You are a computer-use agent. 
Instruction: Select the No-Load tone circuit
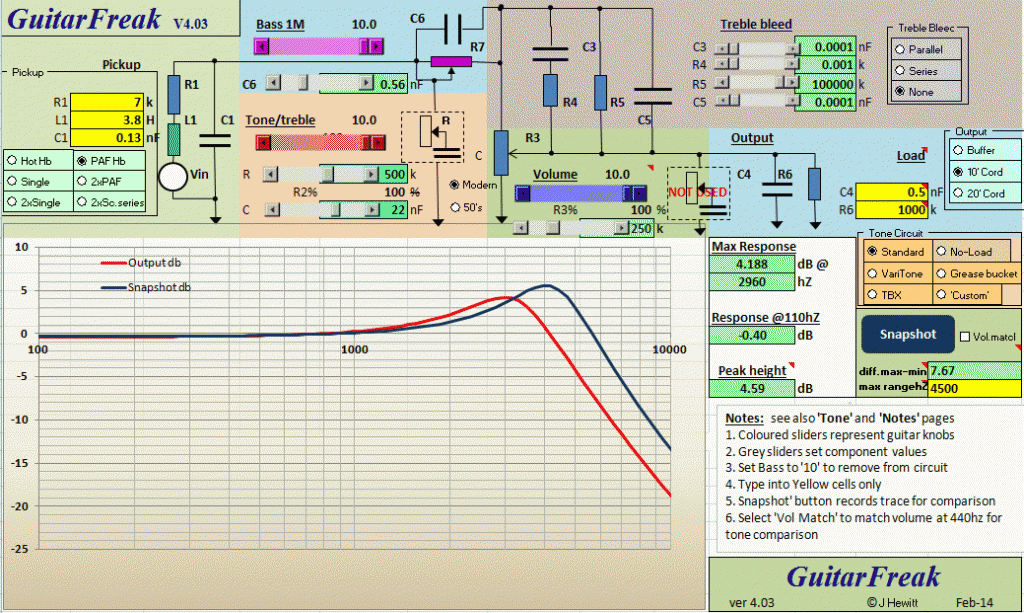click(941, 251)
